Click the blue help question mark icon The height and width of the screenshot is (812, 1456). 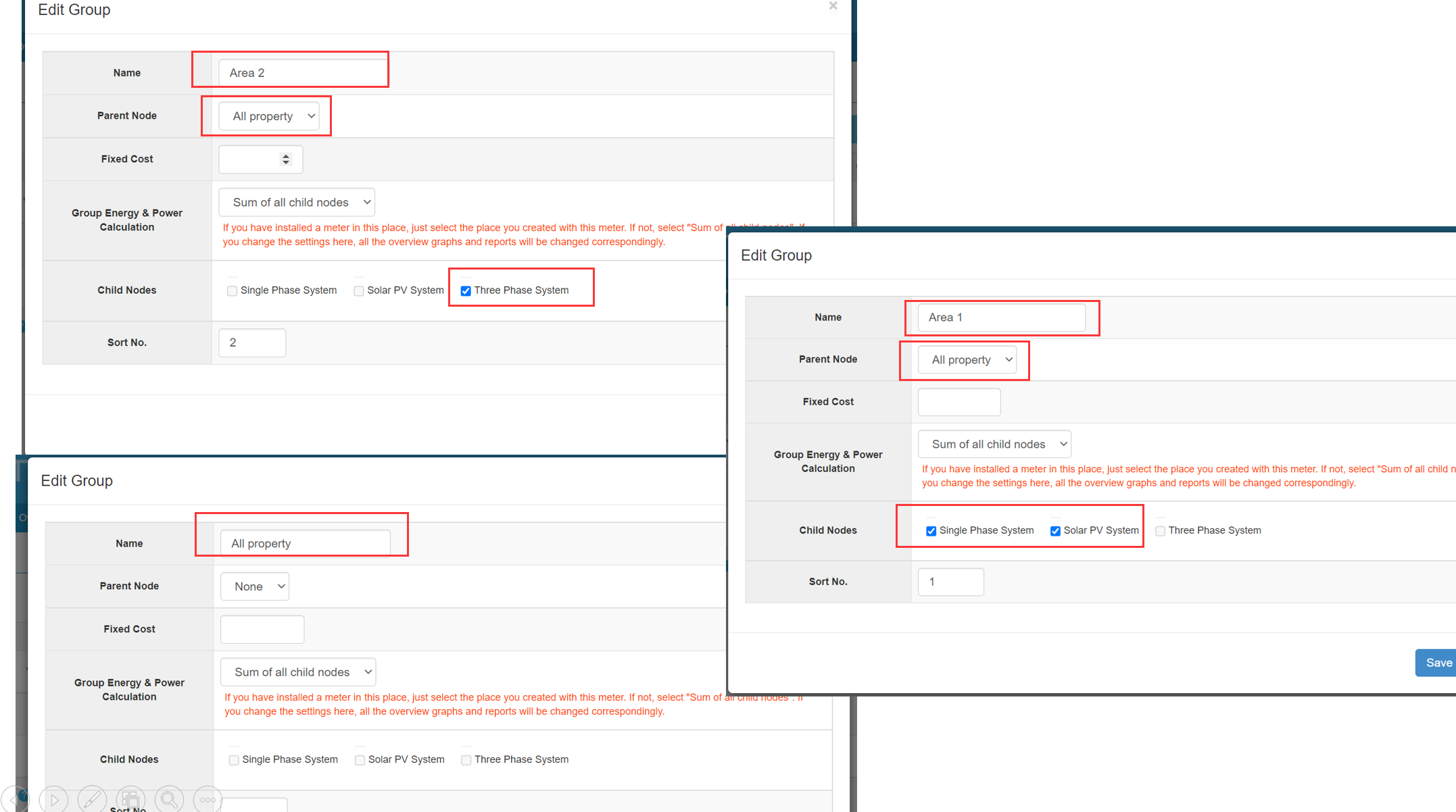tap(24, 795)
